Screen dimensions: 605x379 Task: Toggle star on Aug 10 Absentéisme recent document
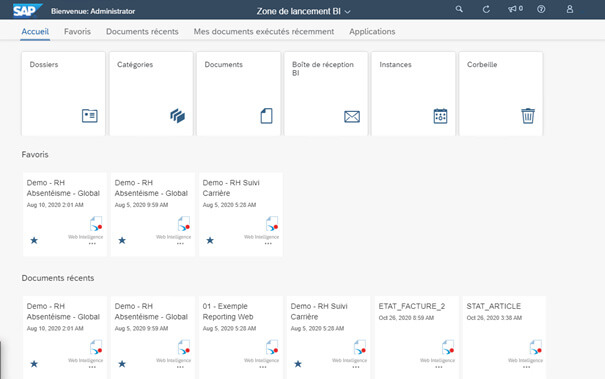tap(34, 364)
